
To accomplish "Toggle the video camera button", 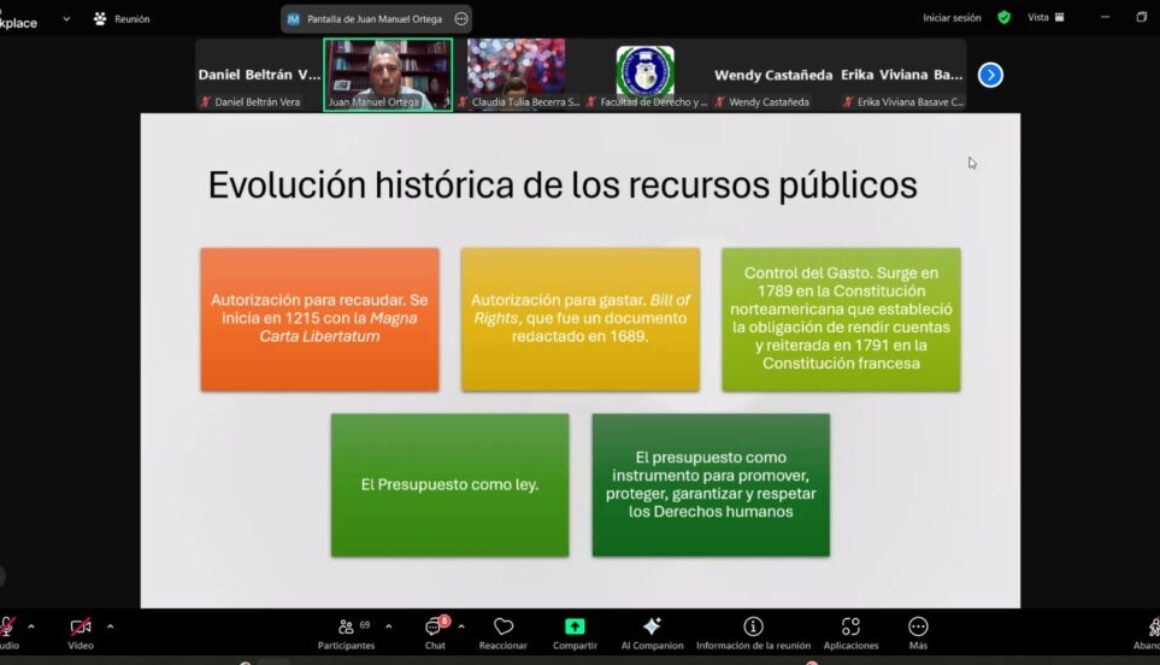I will pos(81,633).
